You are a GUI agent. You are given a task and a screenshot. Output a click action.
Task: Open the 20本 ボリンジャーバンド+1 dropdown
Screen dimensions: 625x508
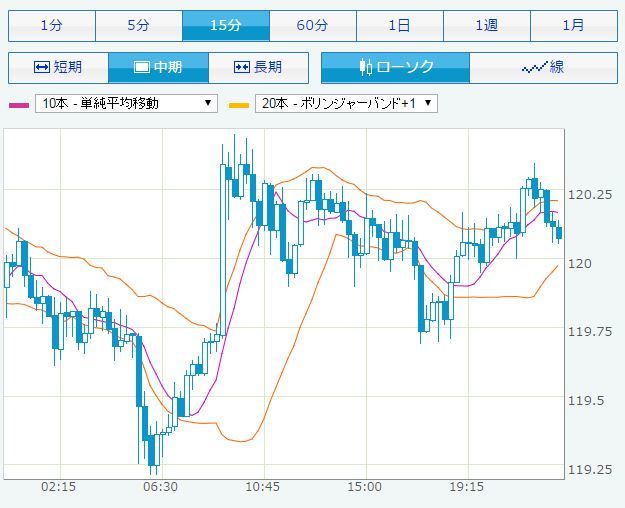coord(346,104)
